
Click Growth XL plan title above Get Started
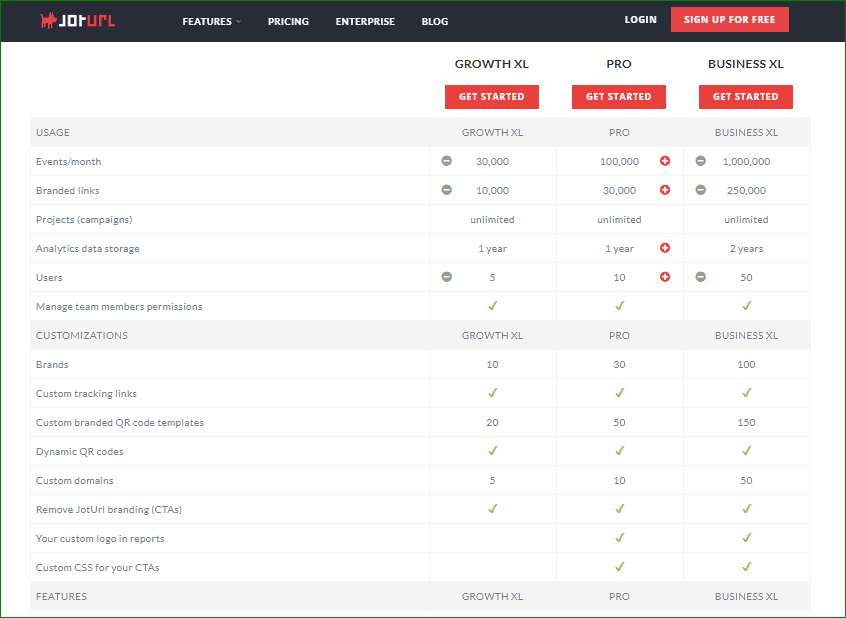point(492,64)
